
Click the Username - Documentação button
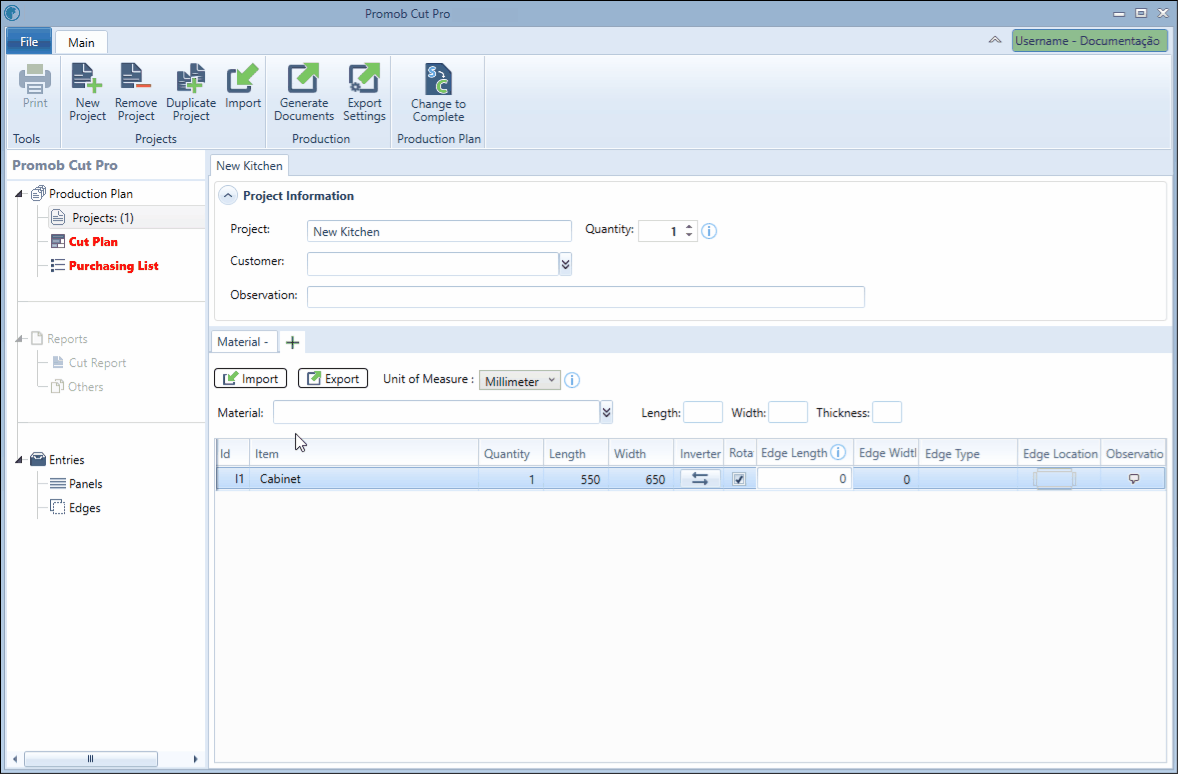coord(1089,41)
